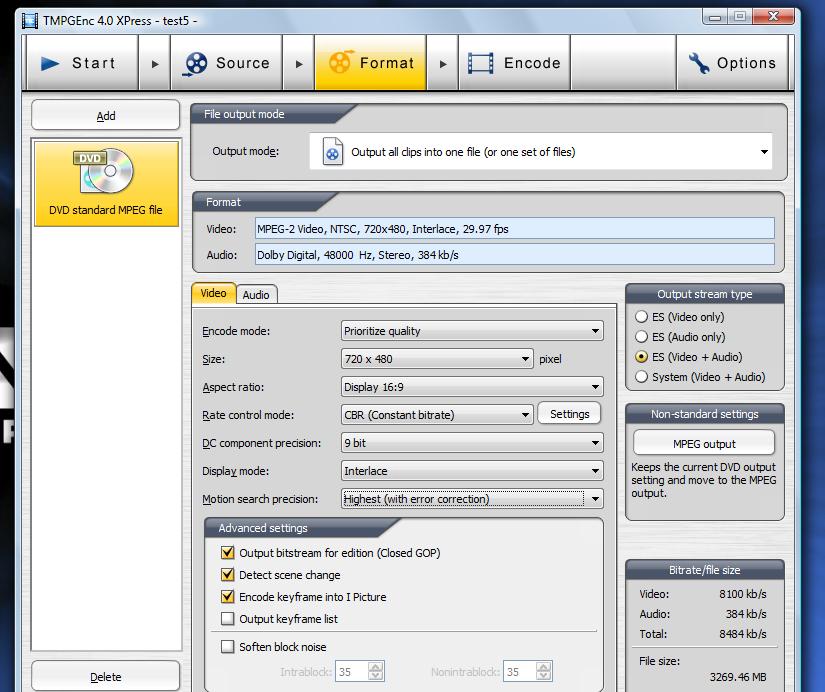This screenshot has width=825, height=692.
Task: Click the Total 8484 kb/s value
Action: (x=743, y=634)
